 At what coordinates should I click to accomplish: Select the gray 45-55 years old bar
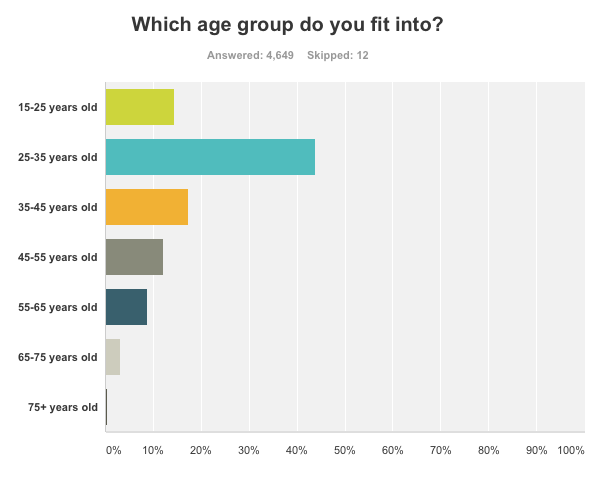tap(134, 257)
